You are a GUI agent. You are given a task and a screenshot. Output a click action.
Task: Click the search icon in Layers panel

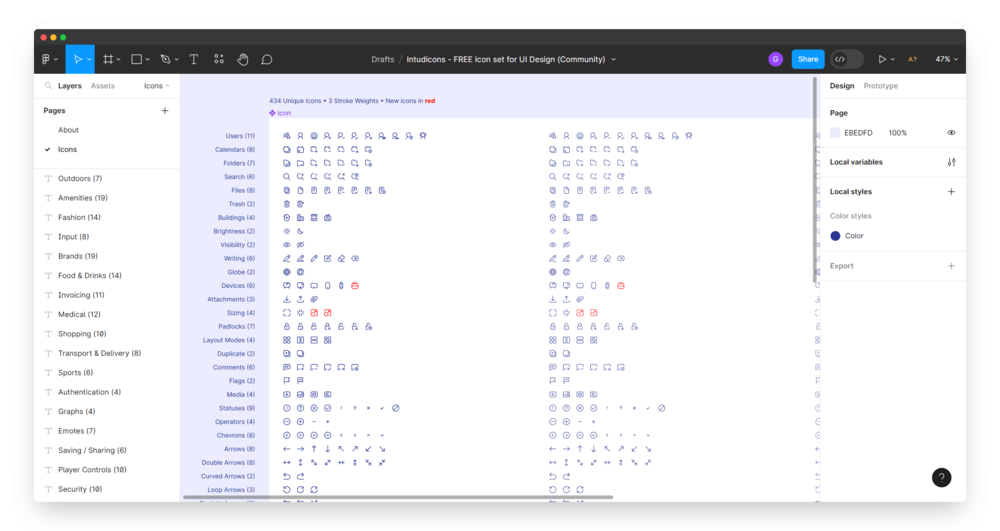[x=48, y=85]
